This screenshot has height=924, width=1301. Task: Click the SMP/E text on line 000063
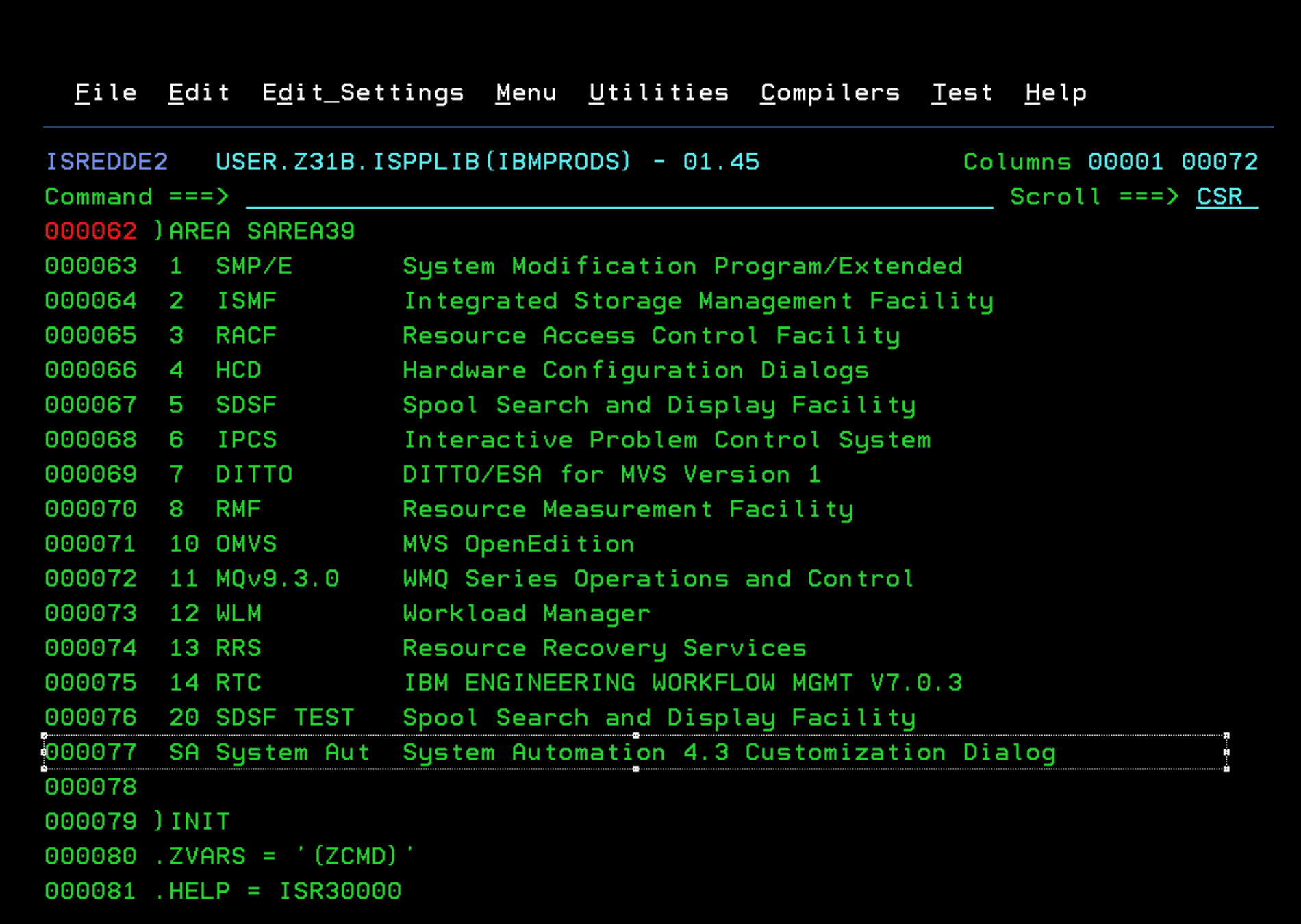[253, 266]
